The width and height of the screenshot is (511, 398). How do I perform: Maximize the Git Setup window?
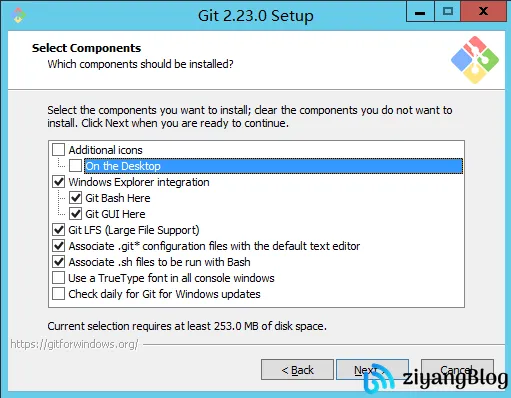[x=447, y=12]
